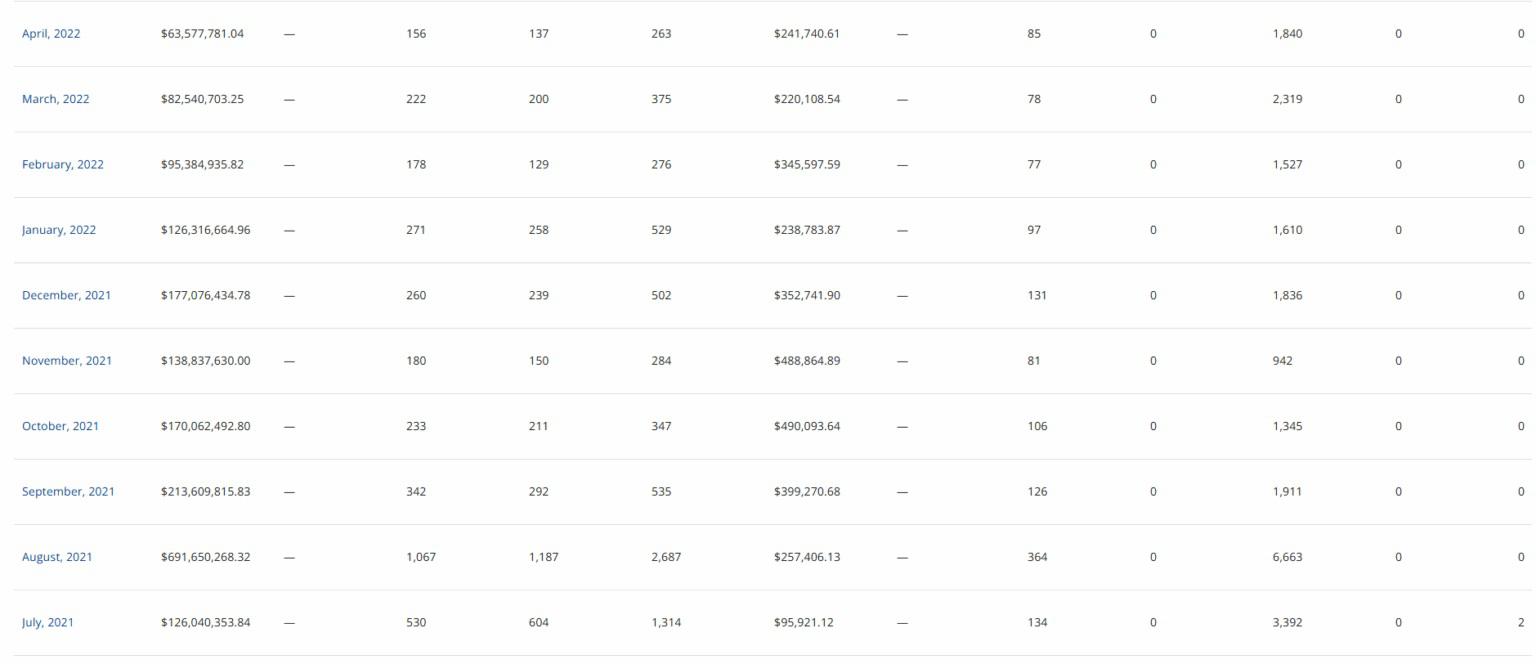
Task: Click the November, 2021 link
Action: [67, 361]
